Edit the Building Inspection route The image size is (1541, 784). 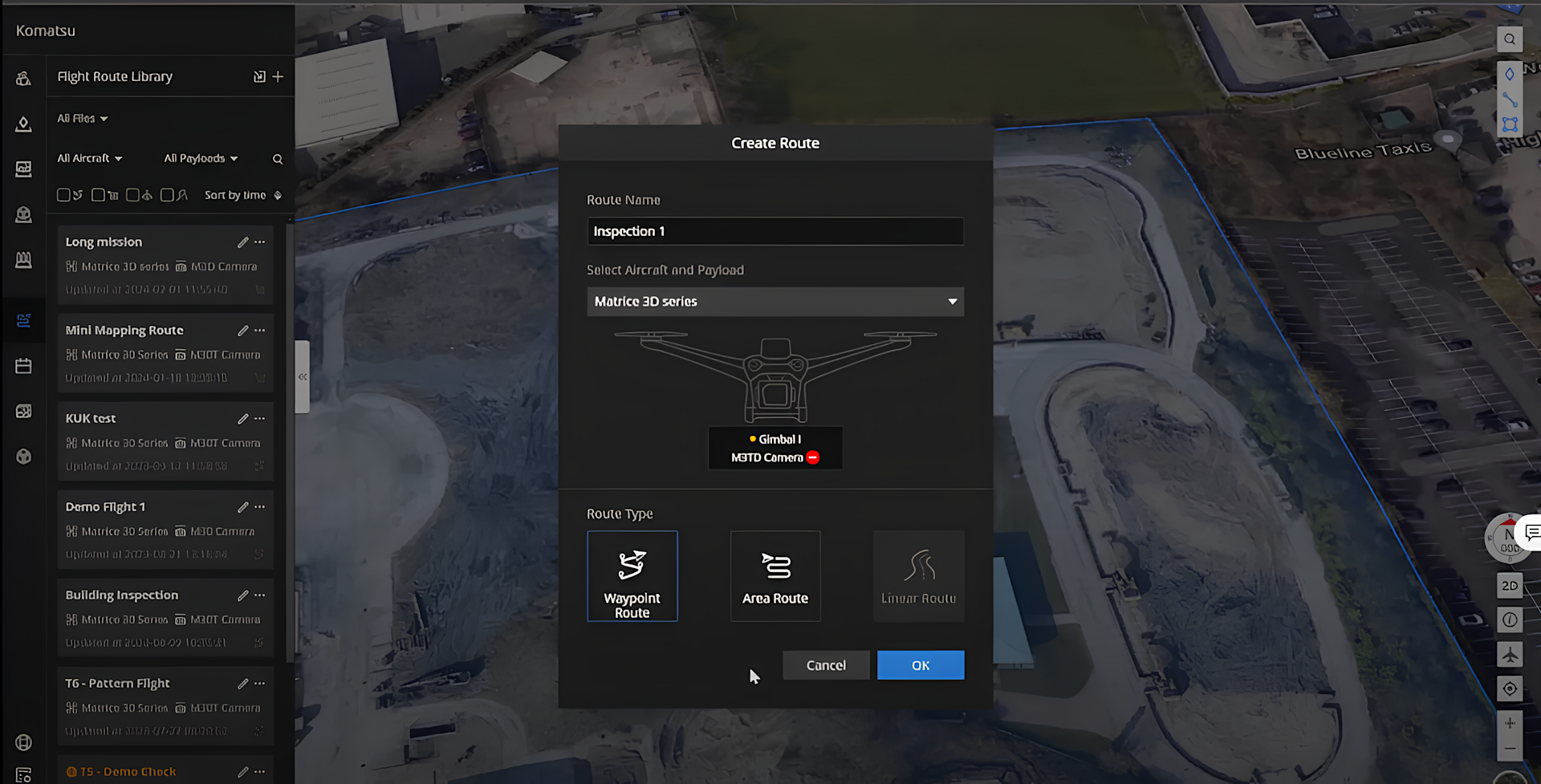pos(242,595)
